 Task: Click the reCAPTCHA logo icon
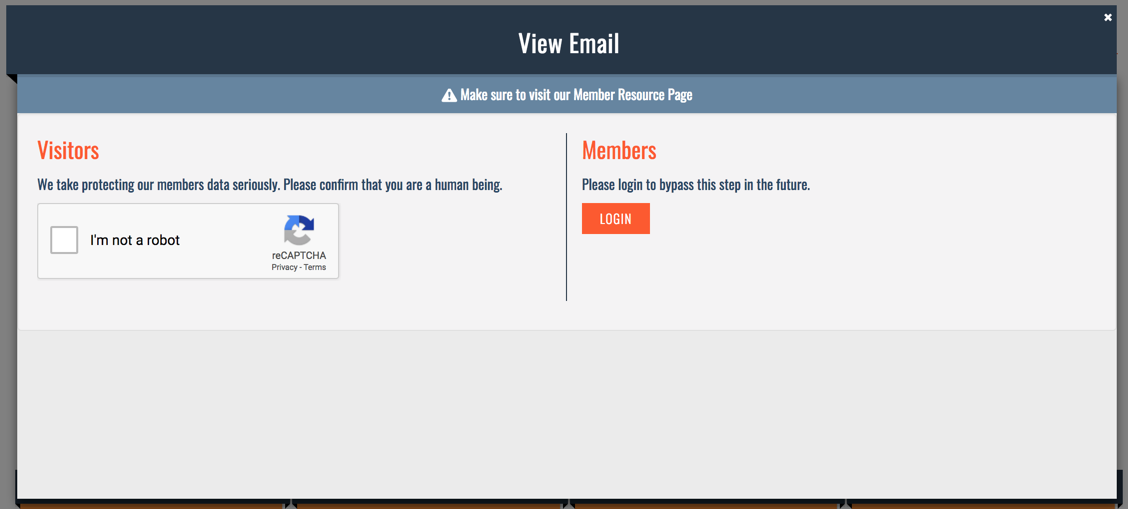(299, 230)
